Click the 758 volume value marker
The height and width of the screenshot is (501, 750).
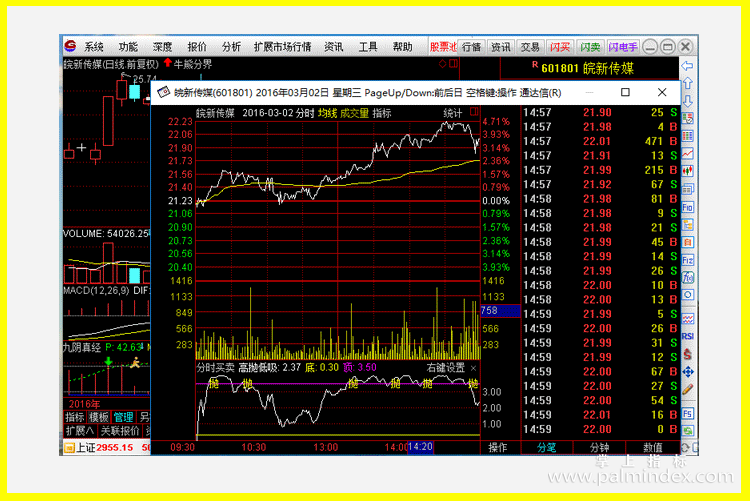(x=500, y=311)
